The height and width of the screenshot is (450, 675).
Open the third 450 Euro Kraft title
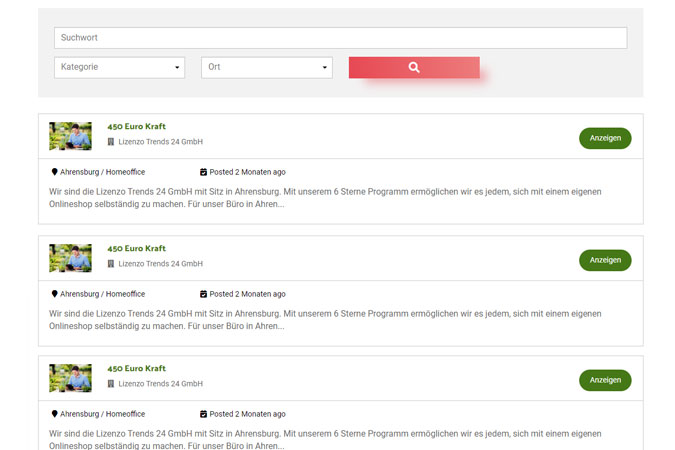[x=136, y=368]
